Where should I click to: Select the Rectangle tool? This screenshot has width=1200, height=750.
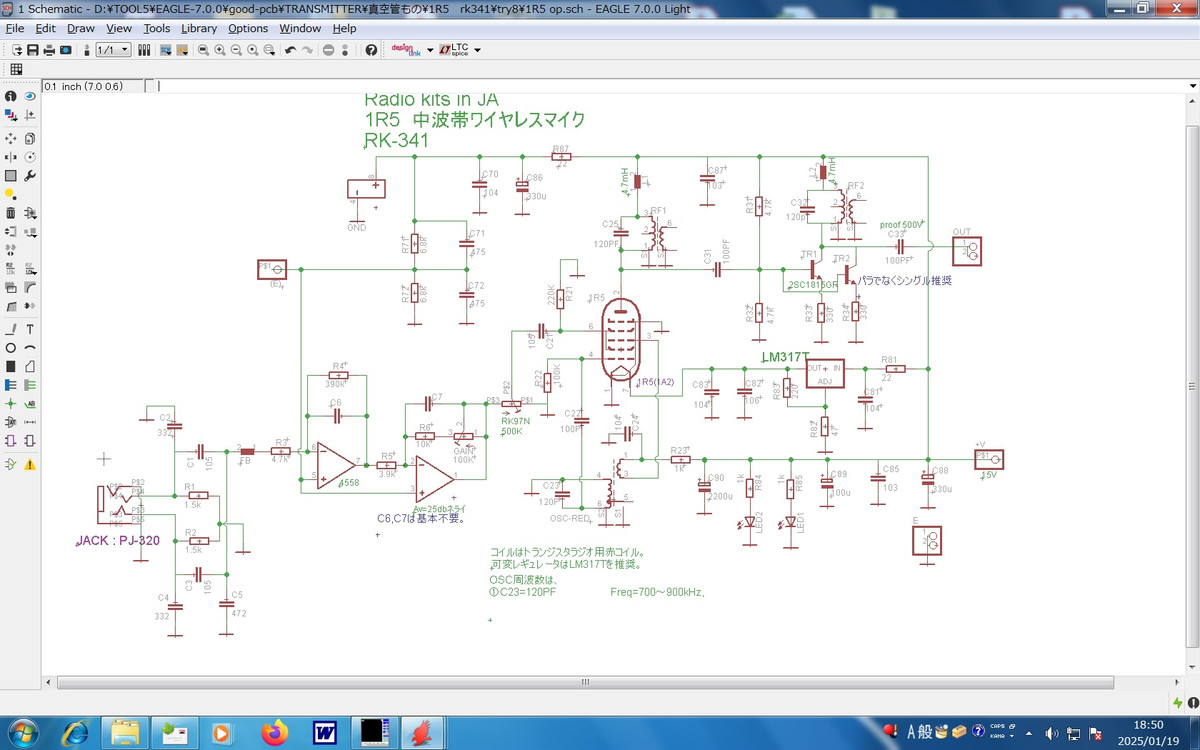click(10, 367)
